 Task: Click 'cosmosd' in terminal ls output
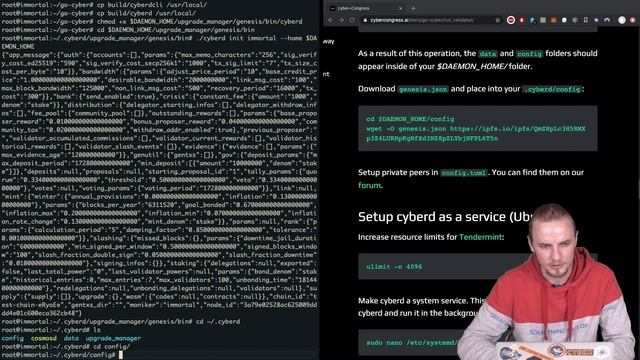tap(44, 338)
